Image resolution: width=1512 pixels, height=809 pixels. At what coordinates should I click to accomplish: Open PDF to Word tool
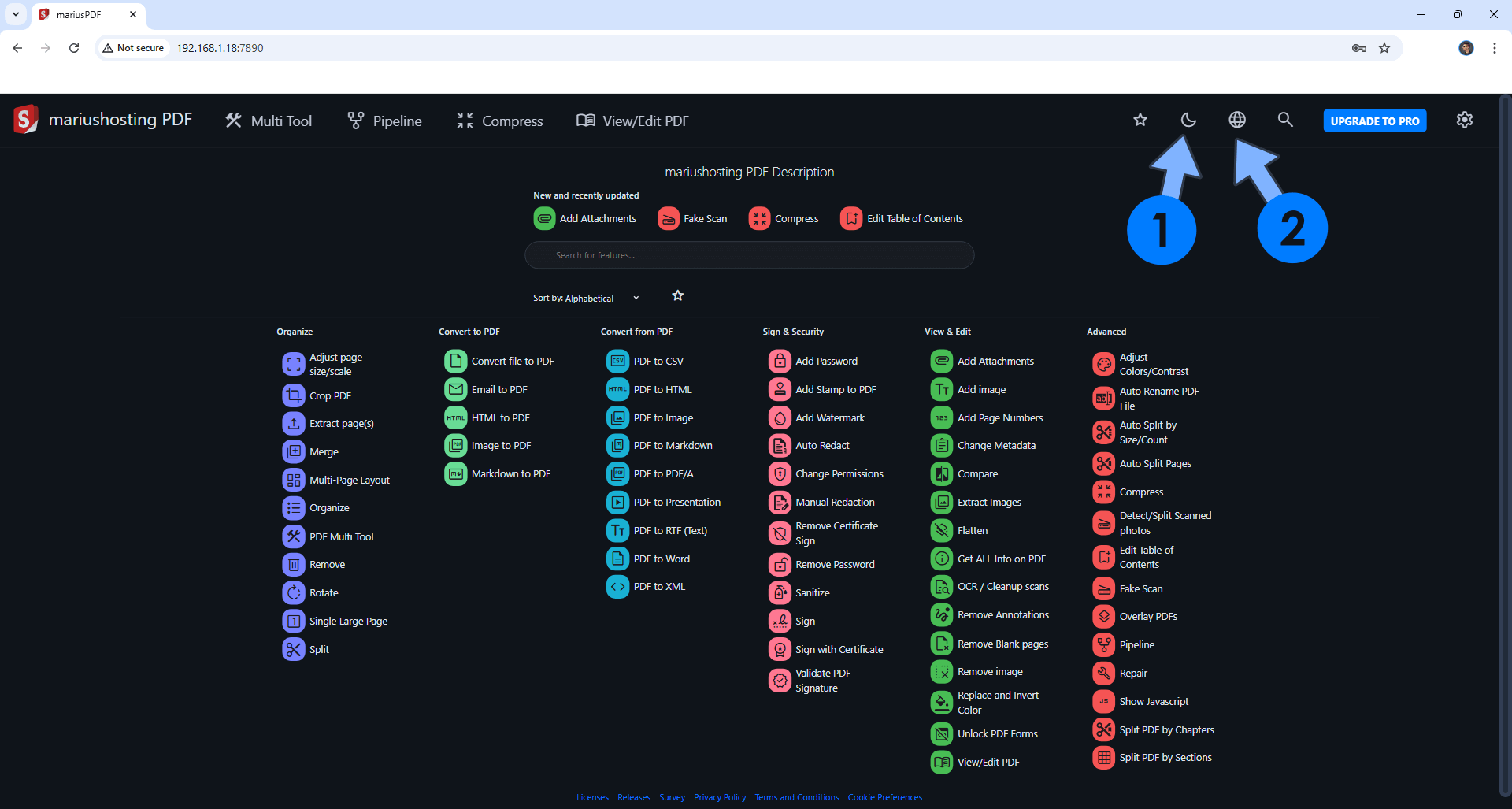coord(649,559)
